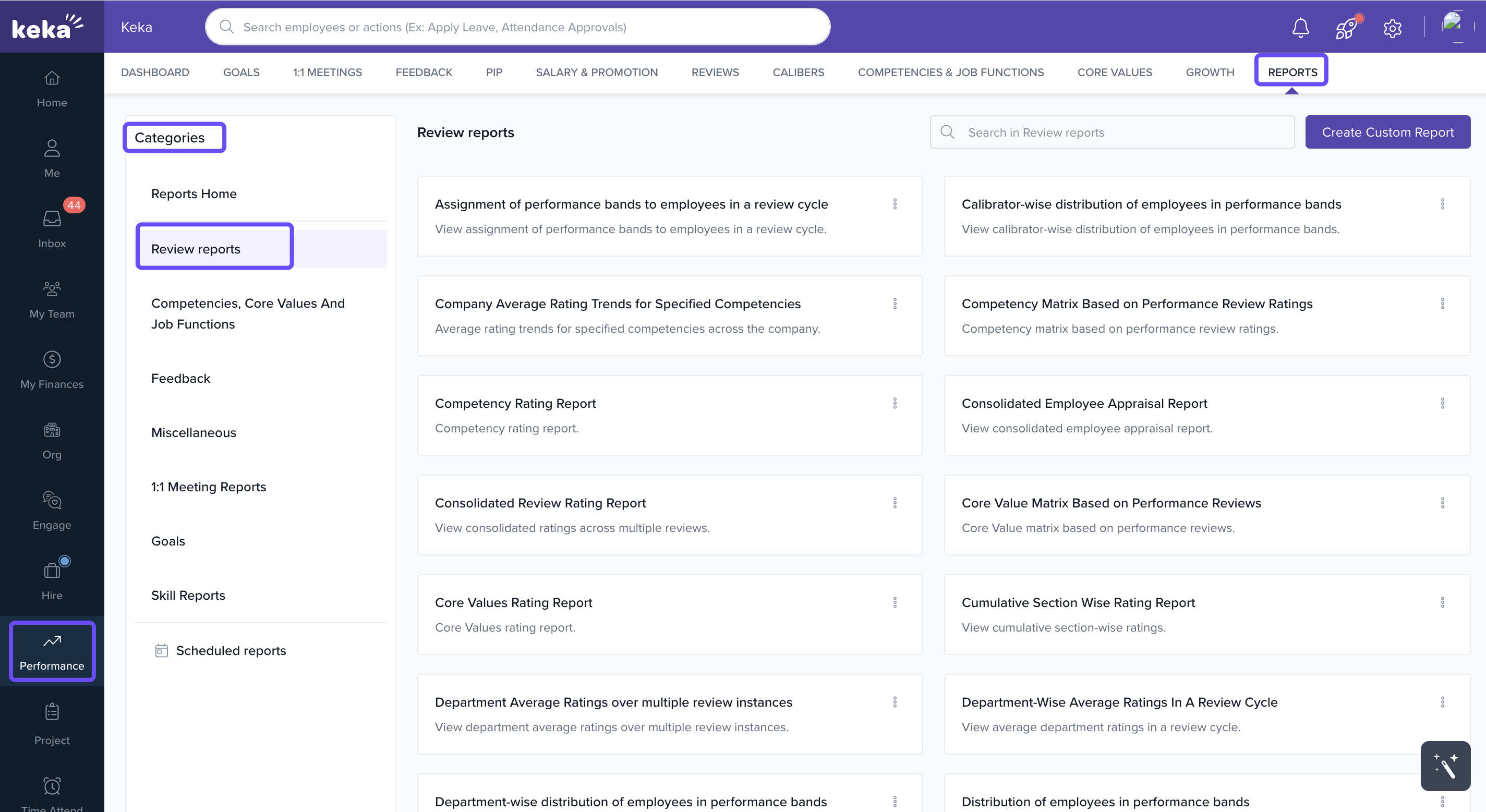Open the Consolidated Review Rating Report

(x=540, y=503)
